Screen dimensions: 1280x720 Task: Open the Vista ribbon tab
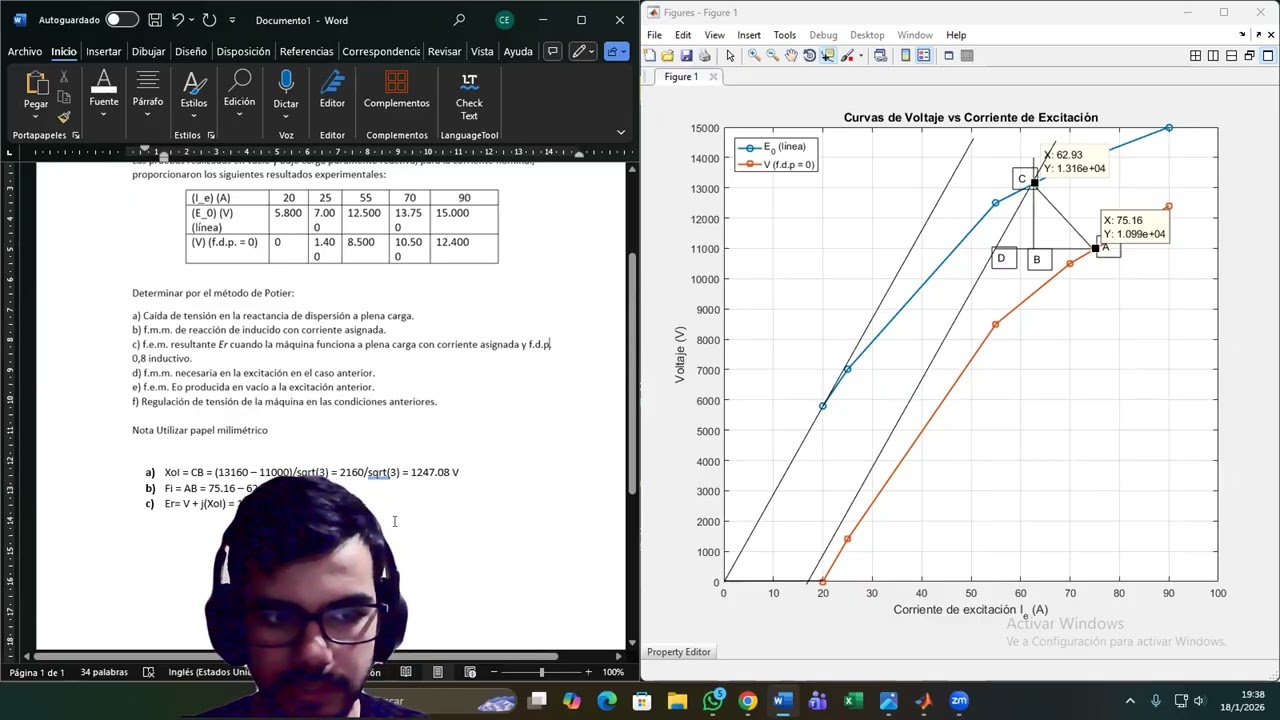pos(482,51)
